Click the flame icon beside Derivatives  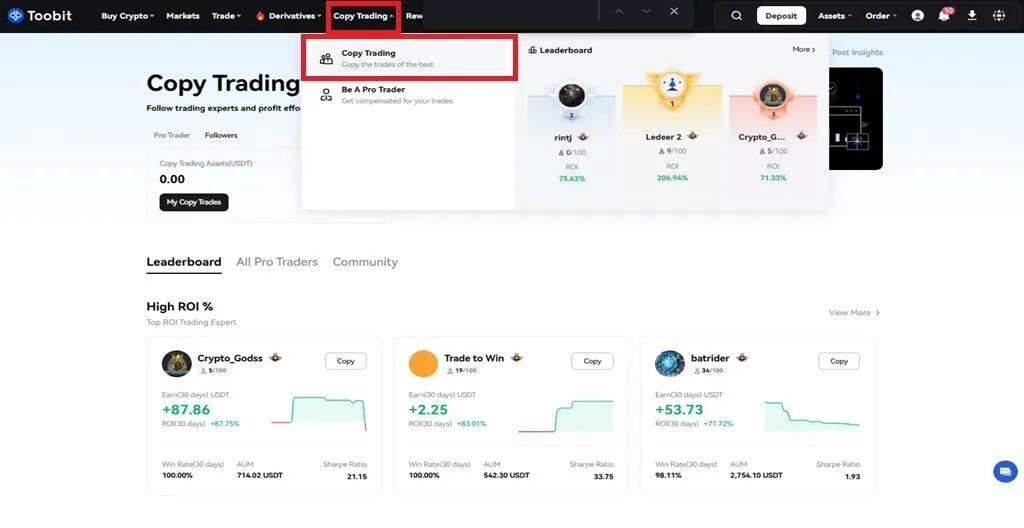260,16
